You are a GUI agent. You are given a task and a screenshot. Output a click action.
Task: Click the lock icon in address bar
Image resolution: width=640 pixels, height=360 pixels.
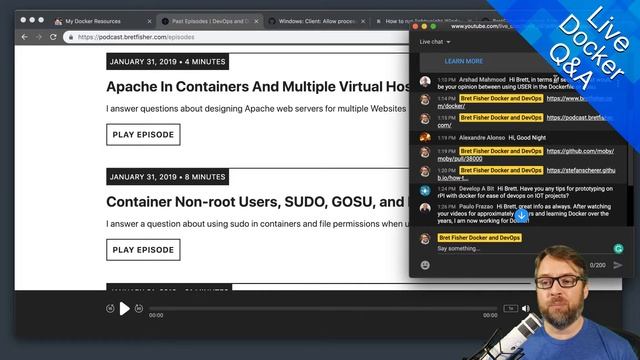(71, 37)
